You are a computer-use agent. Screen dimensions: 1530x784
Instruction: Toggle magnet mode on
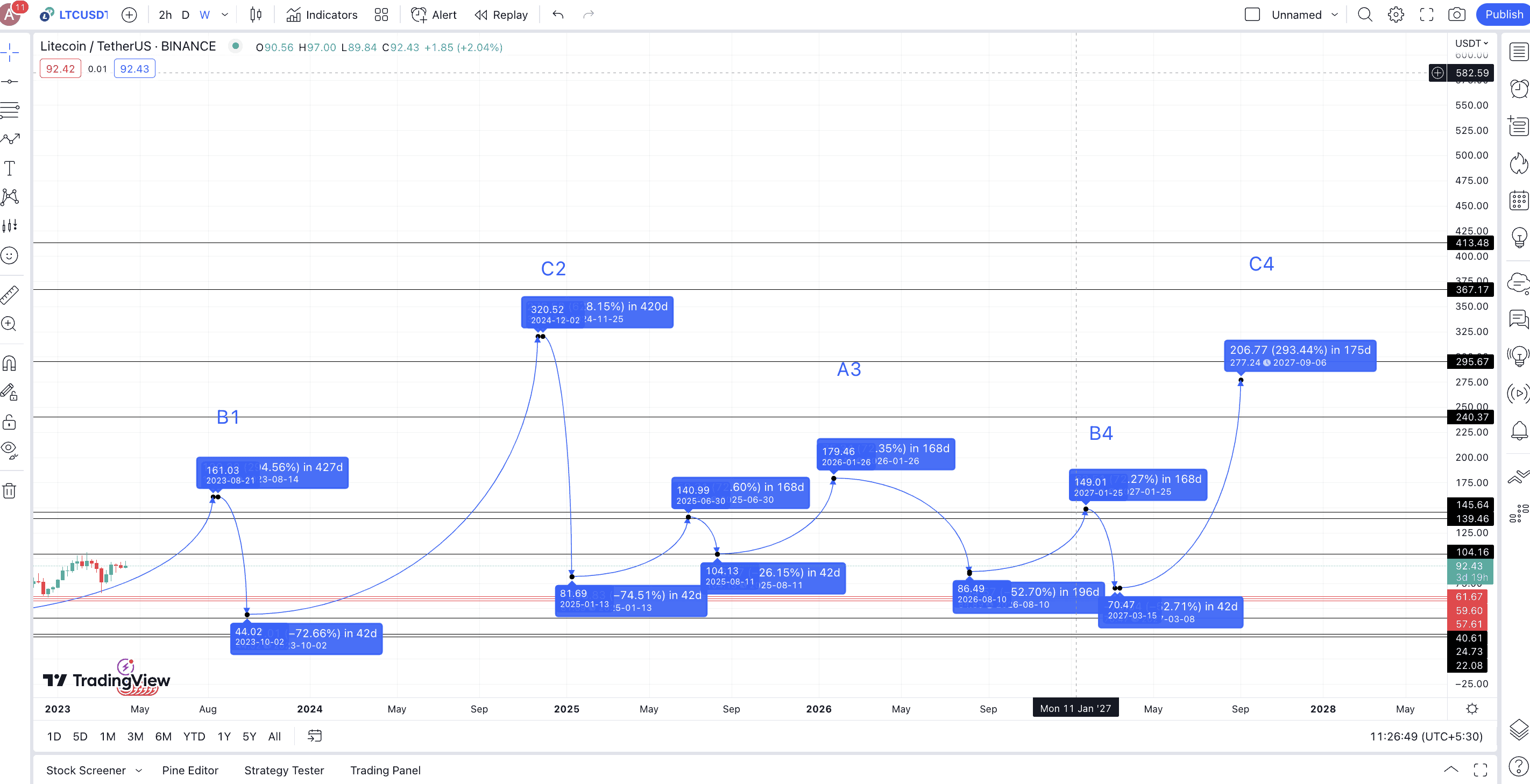[x=10, y=363]
